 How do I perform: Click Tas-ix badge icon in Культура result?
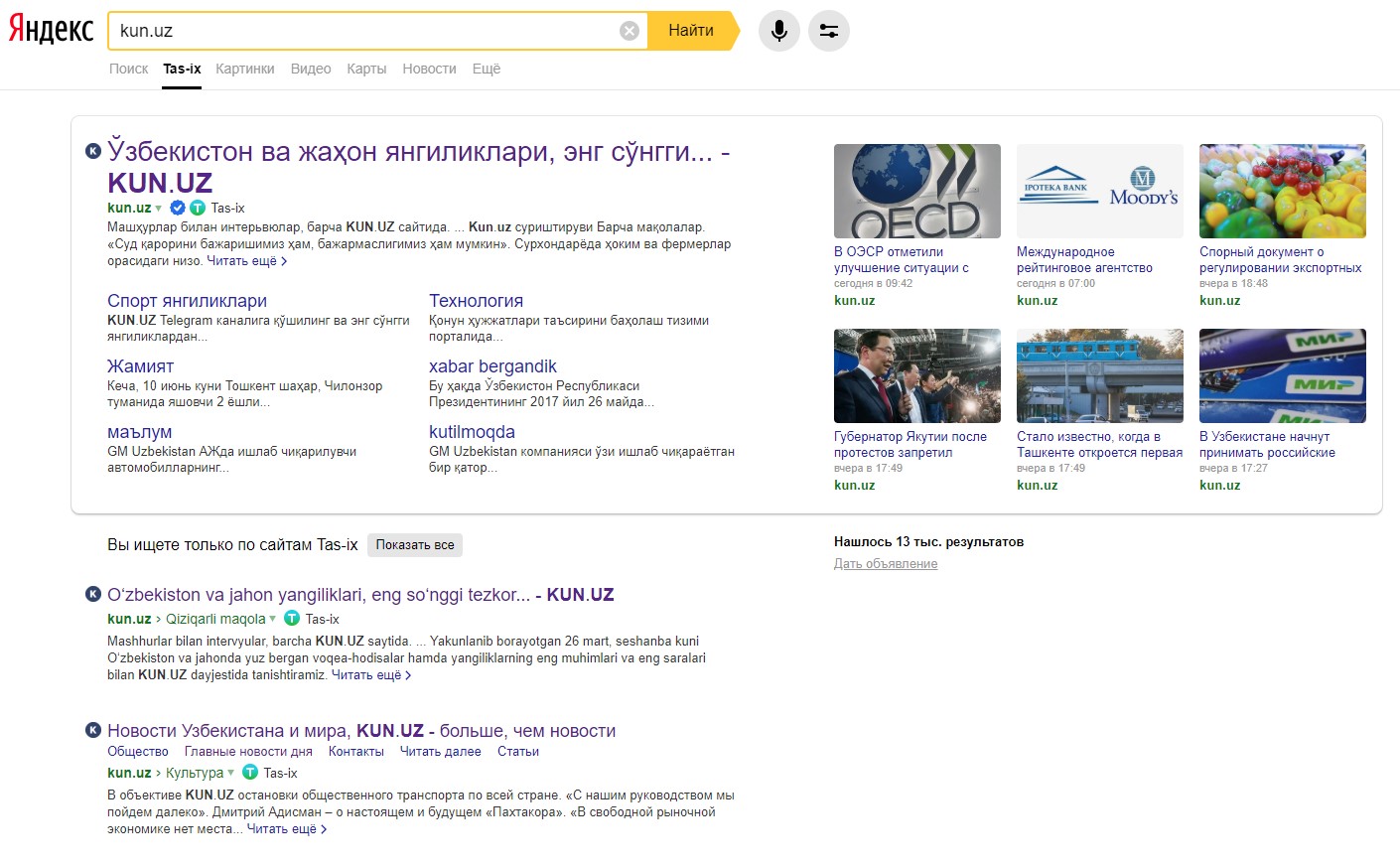click(x=250, y=773)
